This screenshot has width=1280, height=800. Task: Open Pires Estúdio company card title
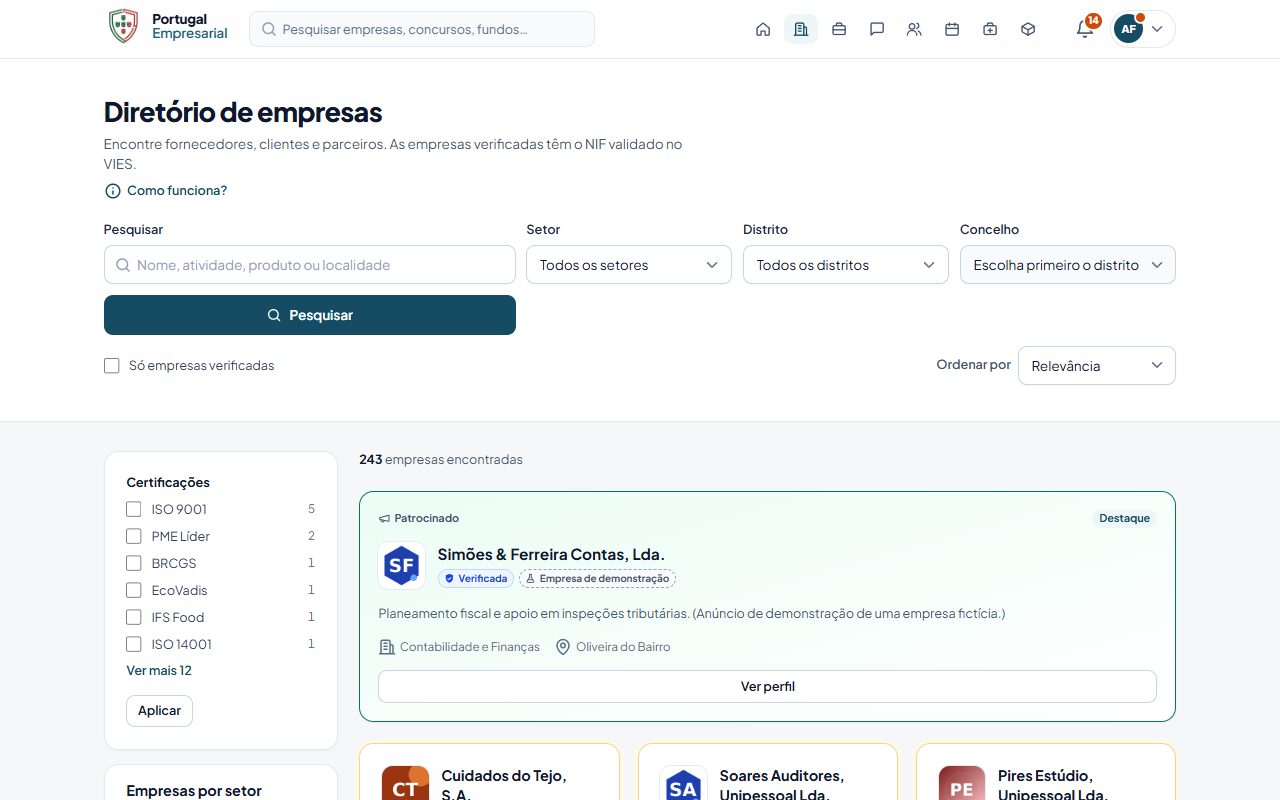tap(1053, 785)
